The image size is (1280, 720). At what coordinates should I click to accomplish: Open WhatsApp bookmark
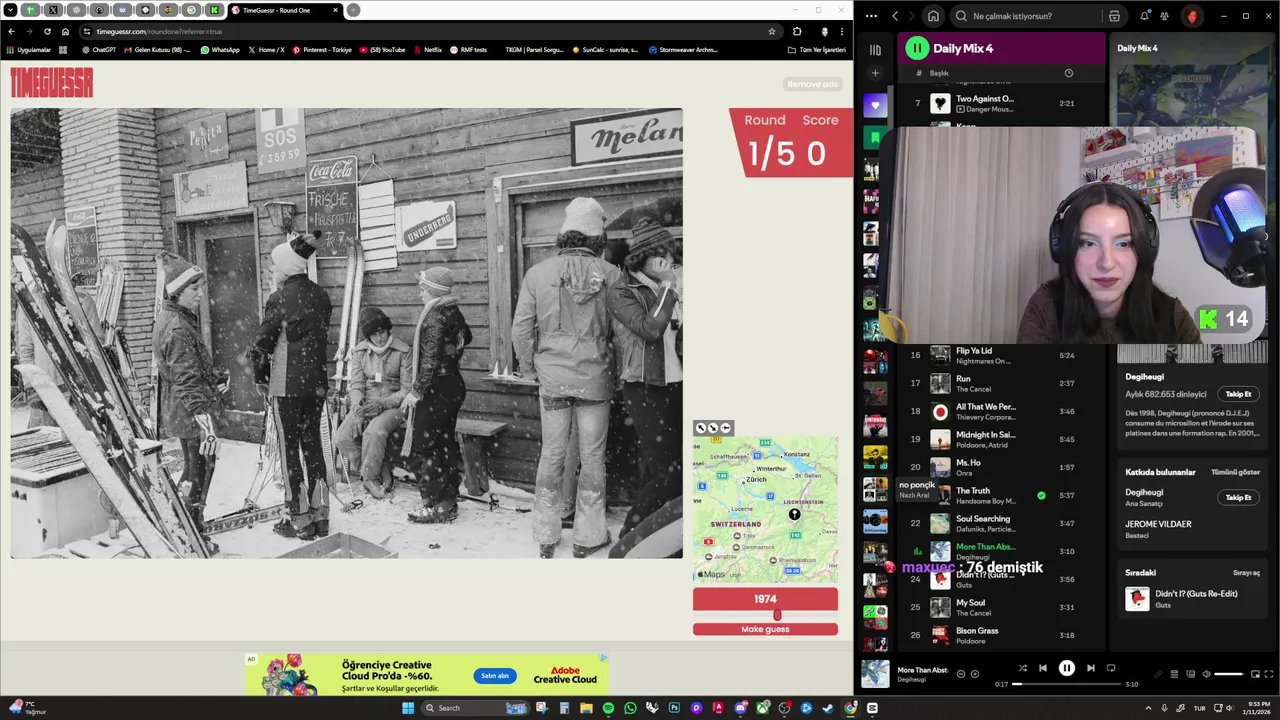pos(220,49)
